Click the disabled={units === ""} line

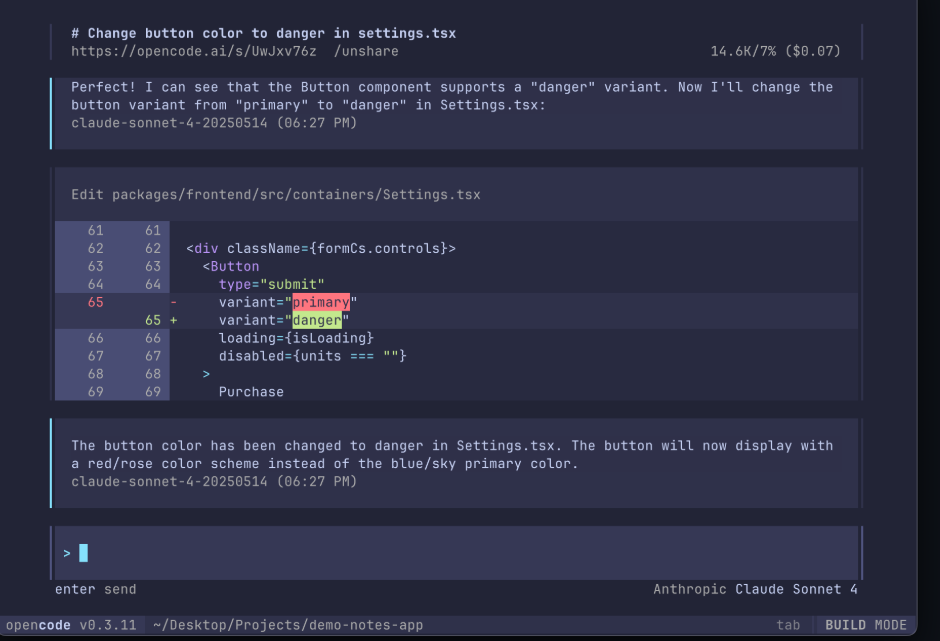click(x=312, y=356)
